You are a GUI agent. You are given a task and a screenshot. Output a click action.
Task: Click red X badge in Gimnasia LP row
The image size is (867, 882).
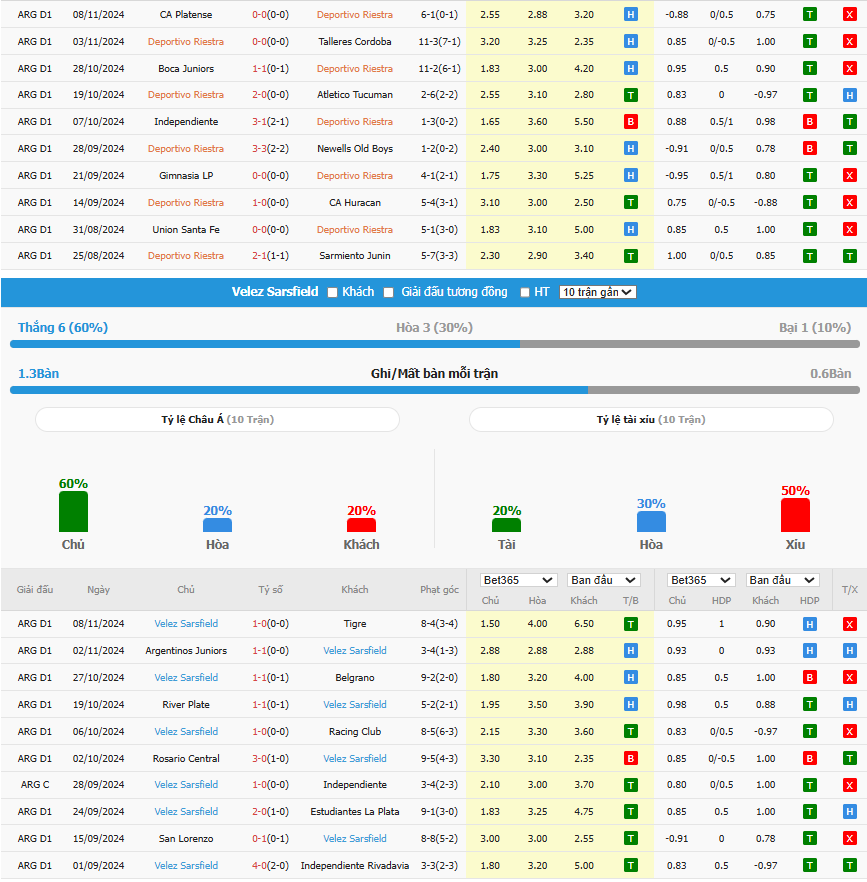pos(850,176)
